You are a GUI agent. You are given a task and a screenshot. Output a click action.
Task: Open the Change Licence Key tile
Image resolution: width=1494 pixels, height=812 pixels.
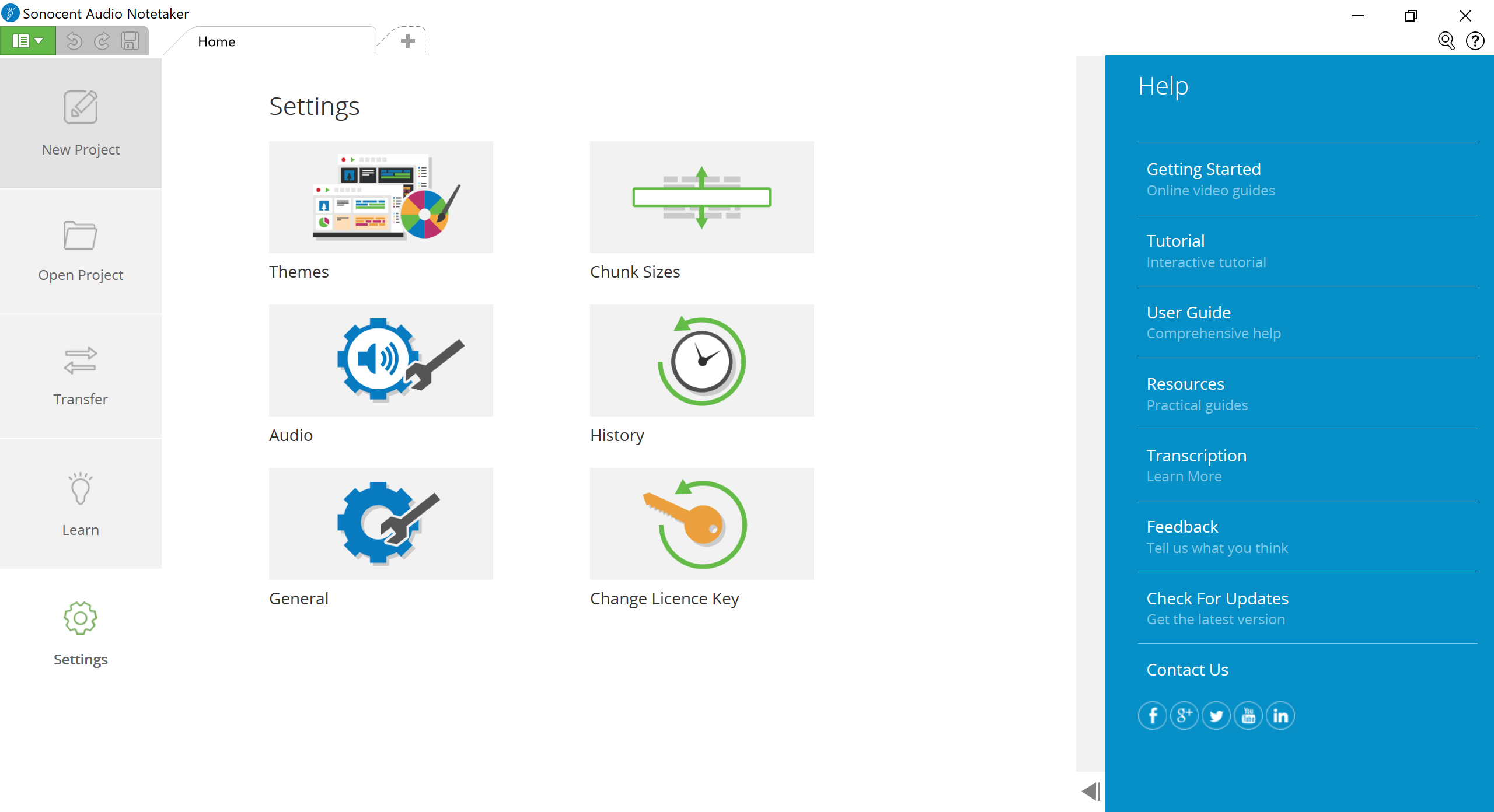click(x=701, y=524)
